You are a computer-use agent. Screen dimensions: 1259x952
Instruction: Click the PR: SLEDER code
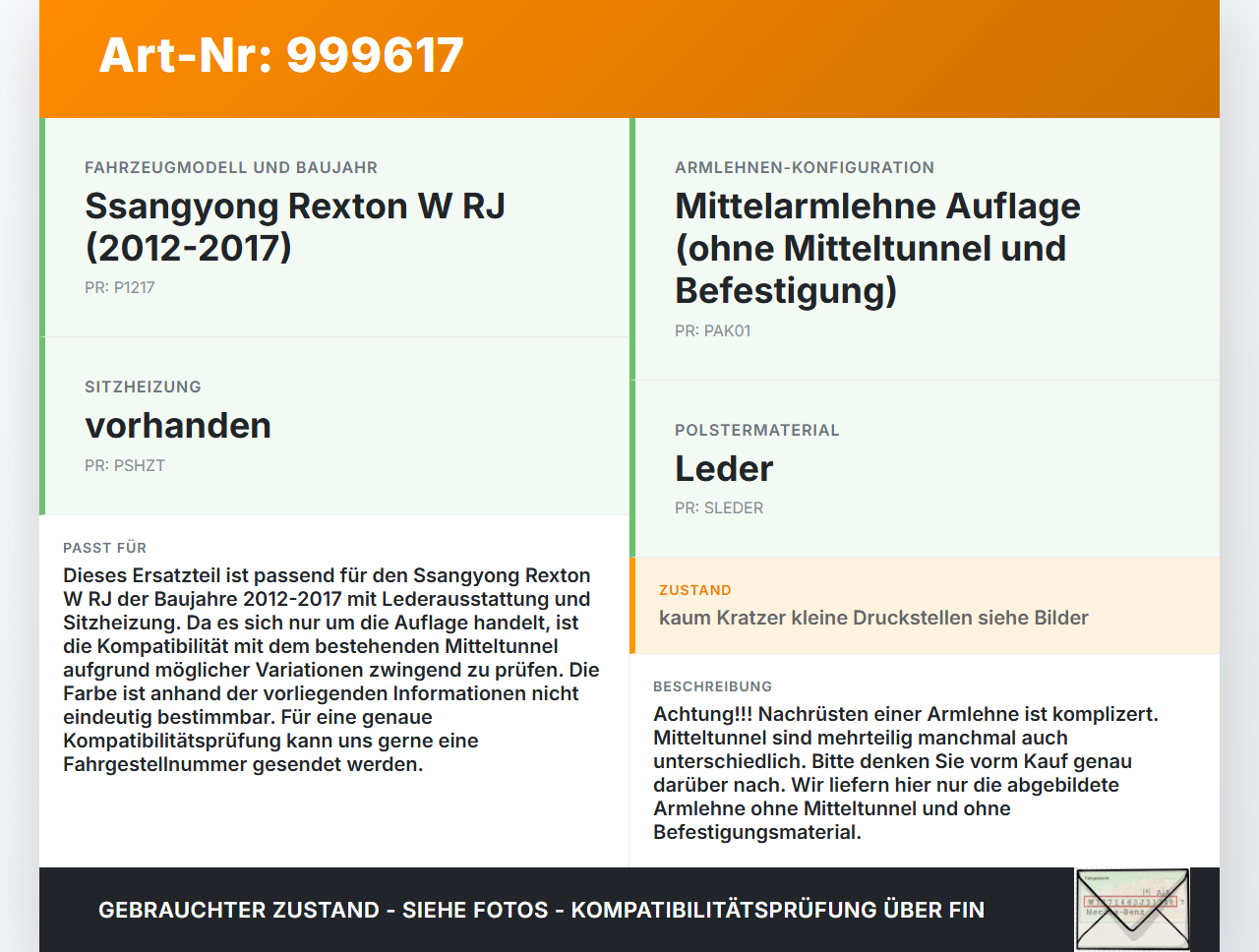pos(719,507)
